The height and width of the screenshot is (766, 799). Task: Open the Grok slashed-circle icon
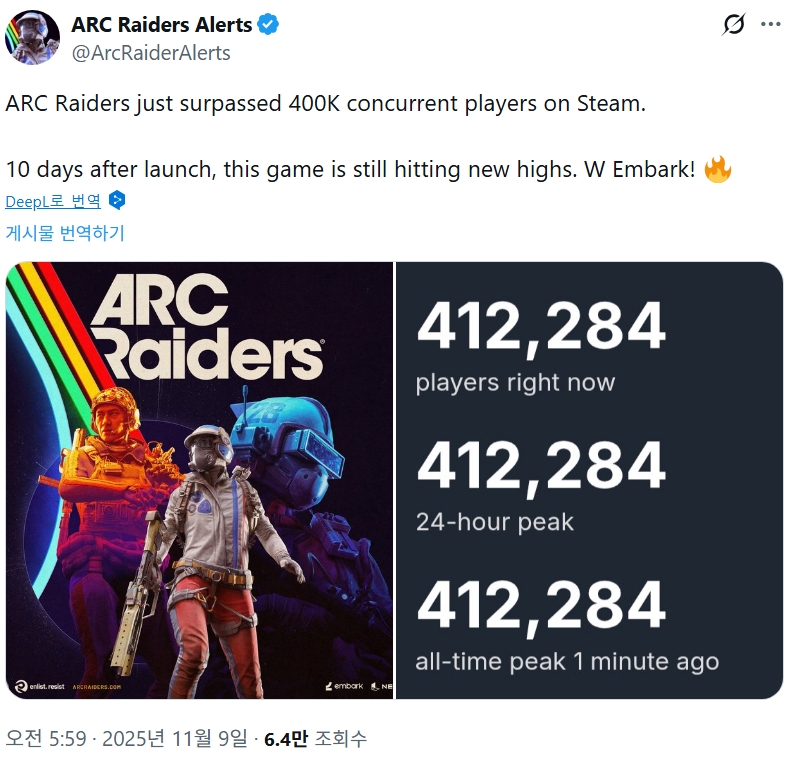[x=733, y=24]
